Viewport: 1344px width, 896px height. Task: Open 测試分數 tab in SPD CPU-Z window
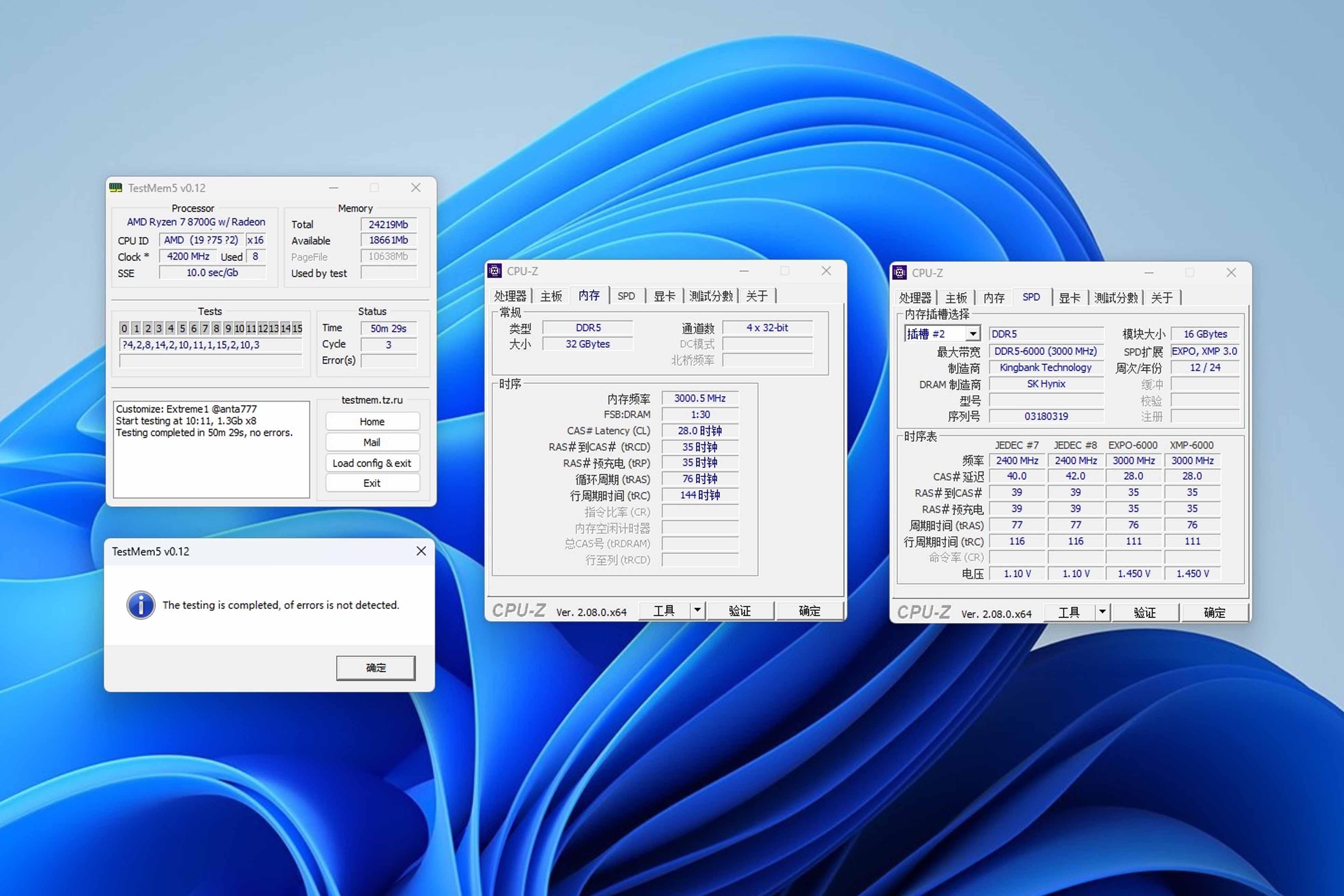coord(1116,298)
